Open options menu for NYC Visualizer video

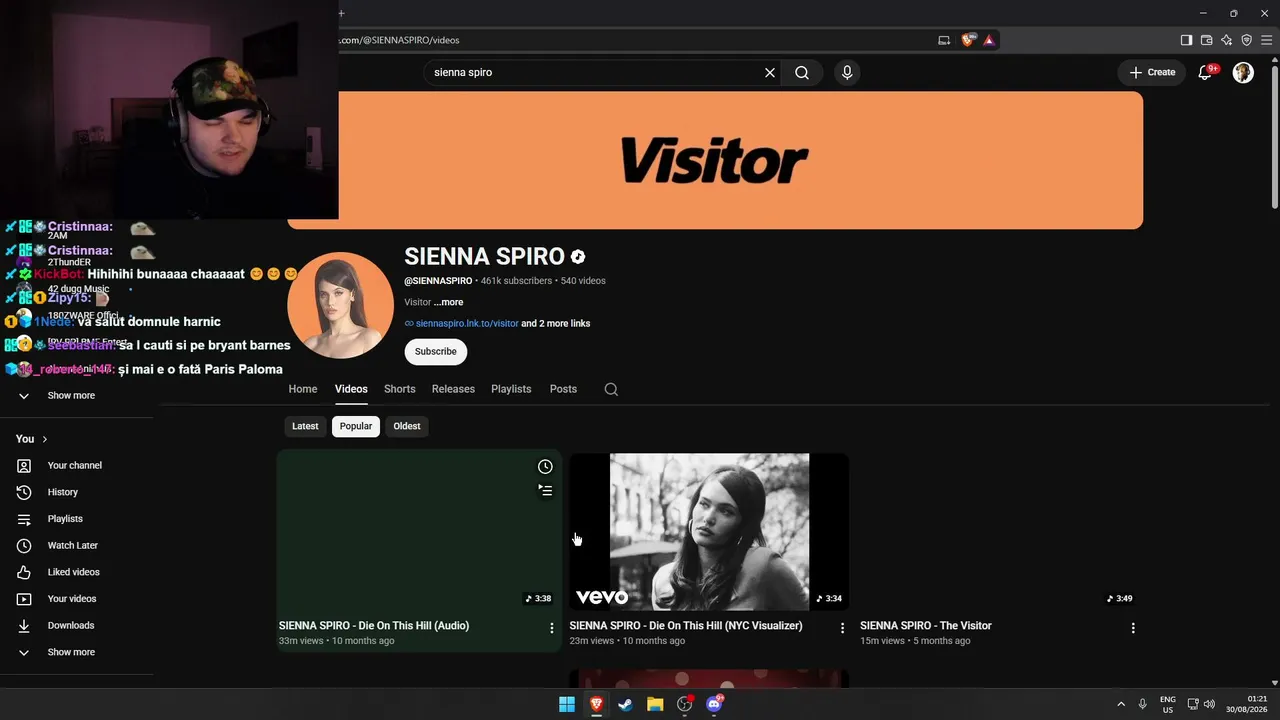pyautogui.click(x=842, y=628)
